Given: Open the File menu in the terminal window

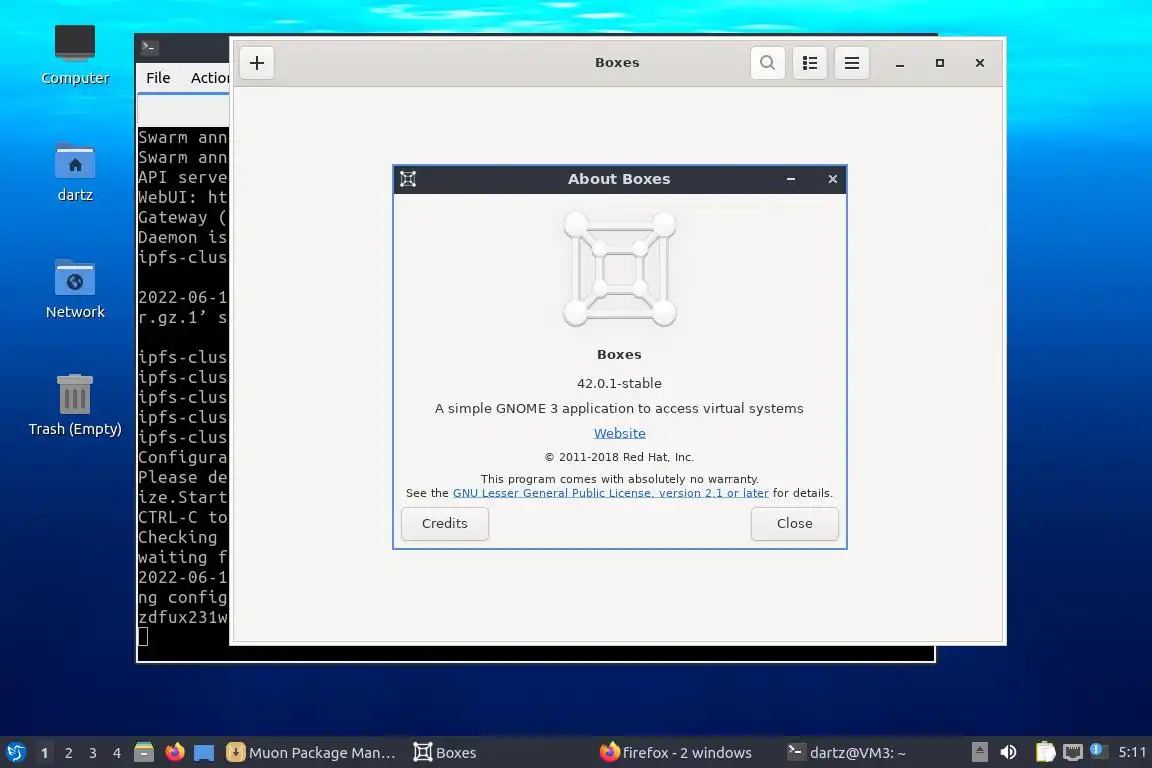Looking at the screenshot, I should [x=158, y=78].
